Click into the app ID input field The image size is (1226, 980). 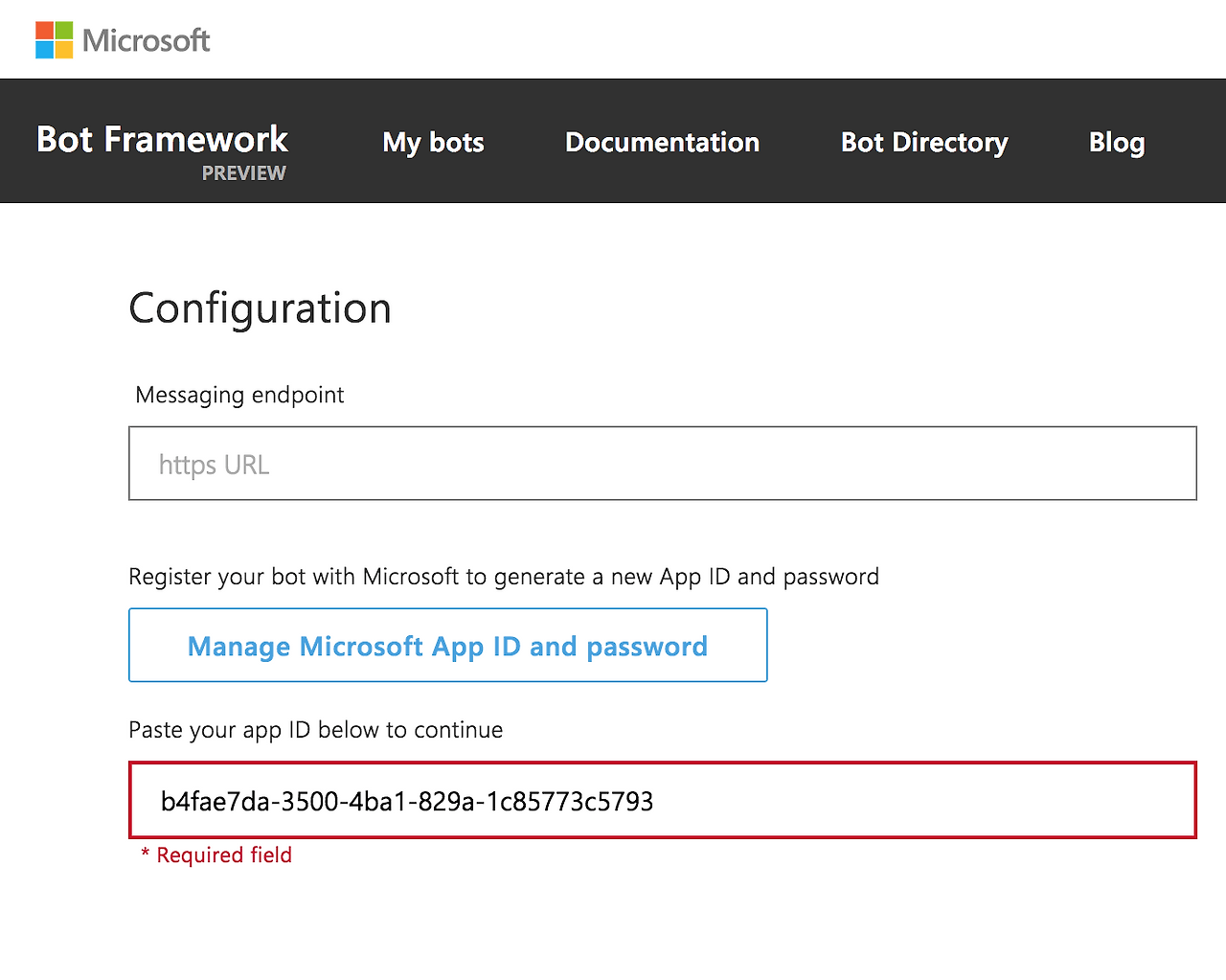click(662, 801)
